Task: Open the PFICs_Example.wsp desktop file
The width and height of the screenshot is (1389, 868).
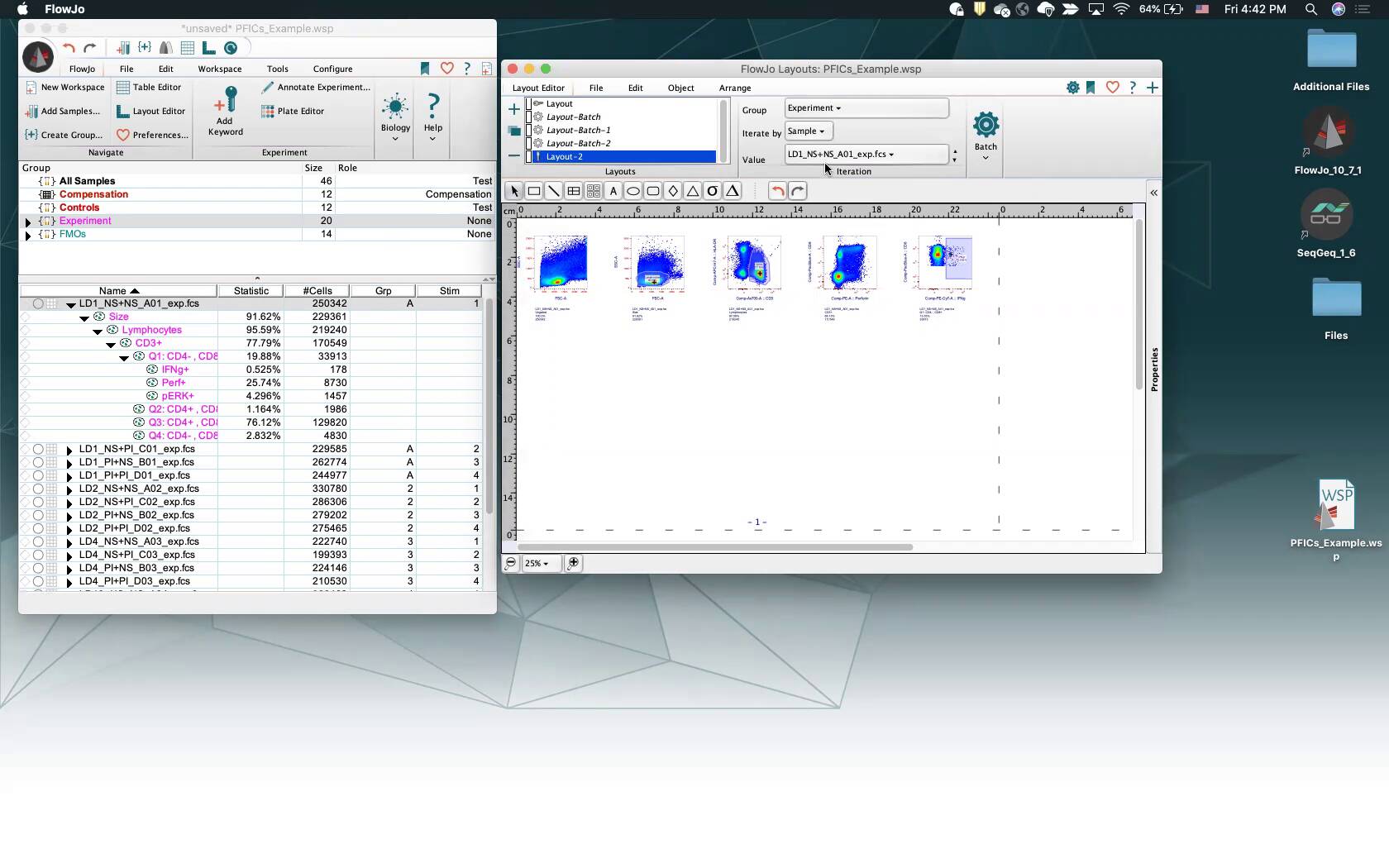Action: pyautogui.click(x=1335, y=506)
